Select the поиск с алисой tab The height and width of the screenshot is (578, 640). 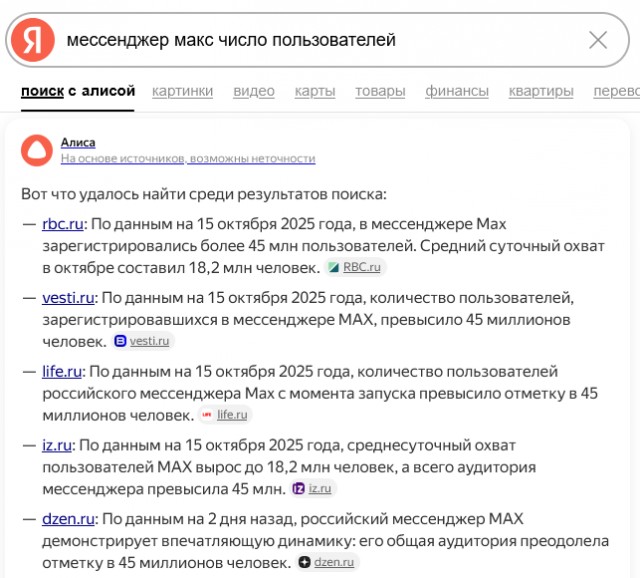[78, 91]
